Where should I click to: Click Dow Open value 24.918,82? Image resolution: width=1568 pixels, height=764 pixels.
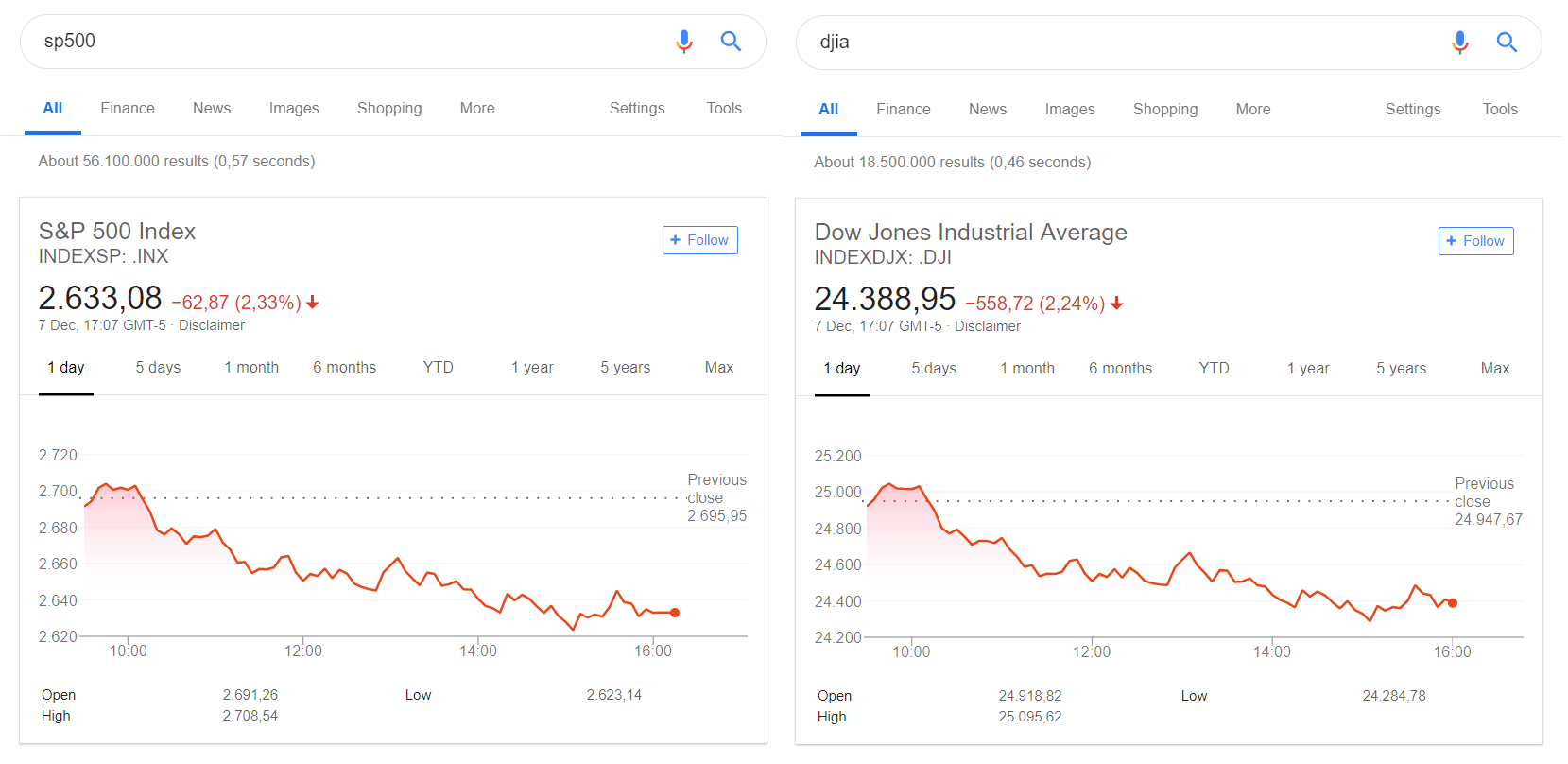pyautogui.click(x=1030, y=696)
